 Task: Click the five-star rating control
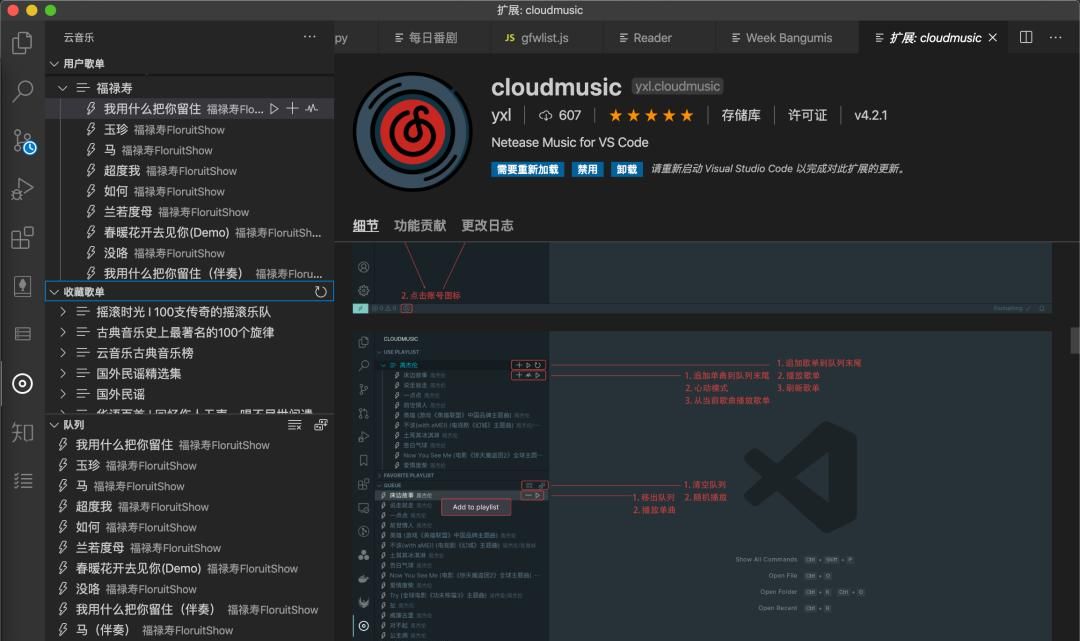(650, 115)
